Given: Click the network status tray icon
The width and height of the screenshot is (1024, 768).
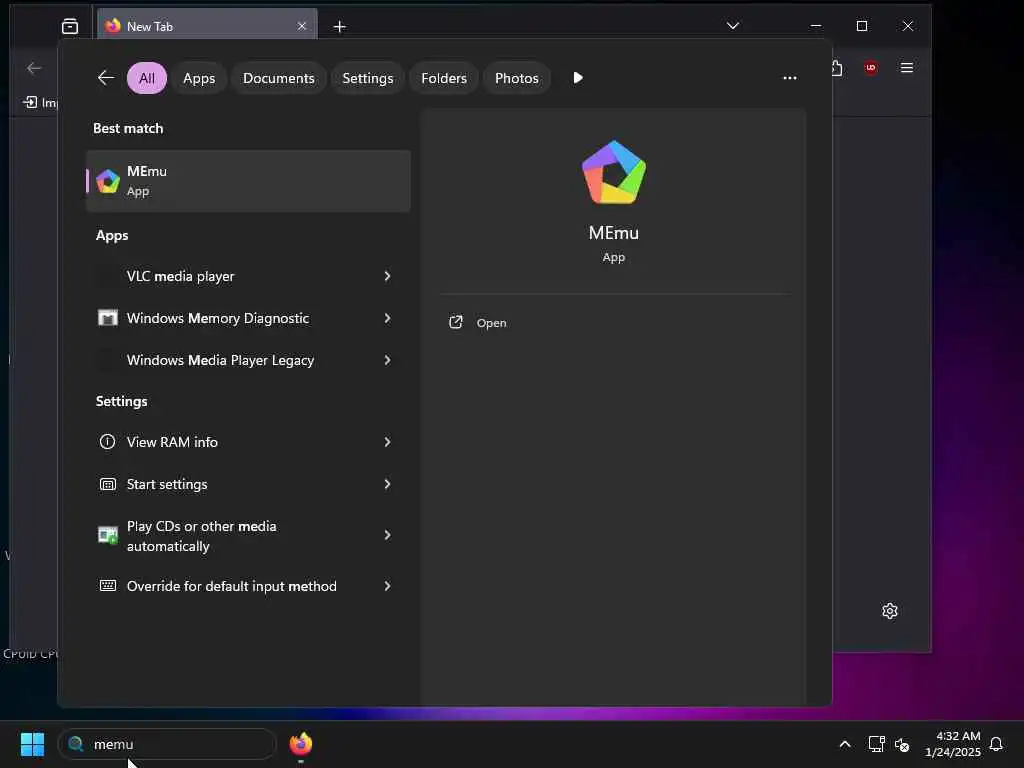Looking at the screenshot, I should click(876, 744).
